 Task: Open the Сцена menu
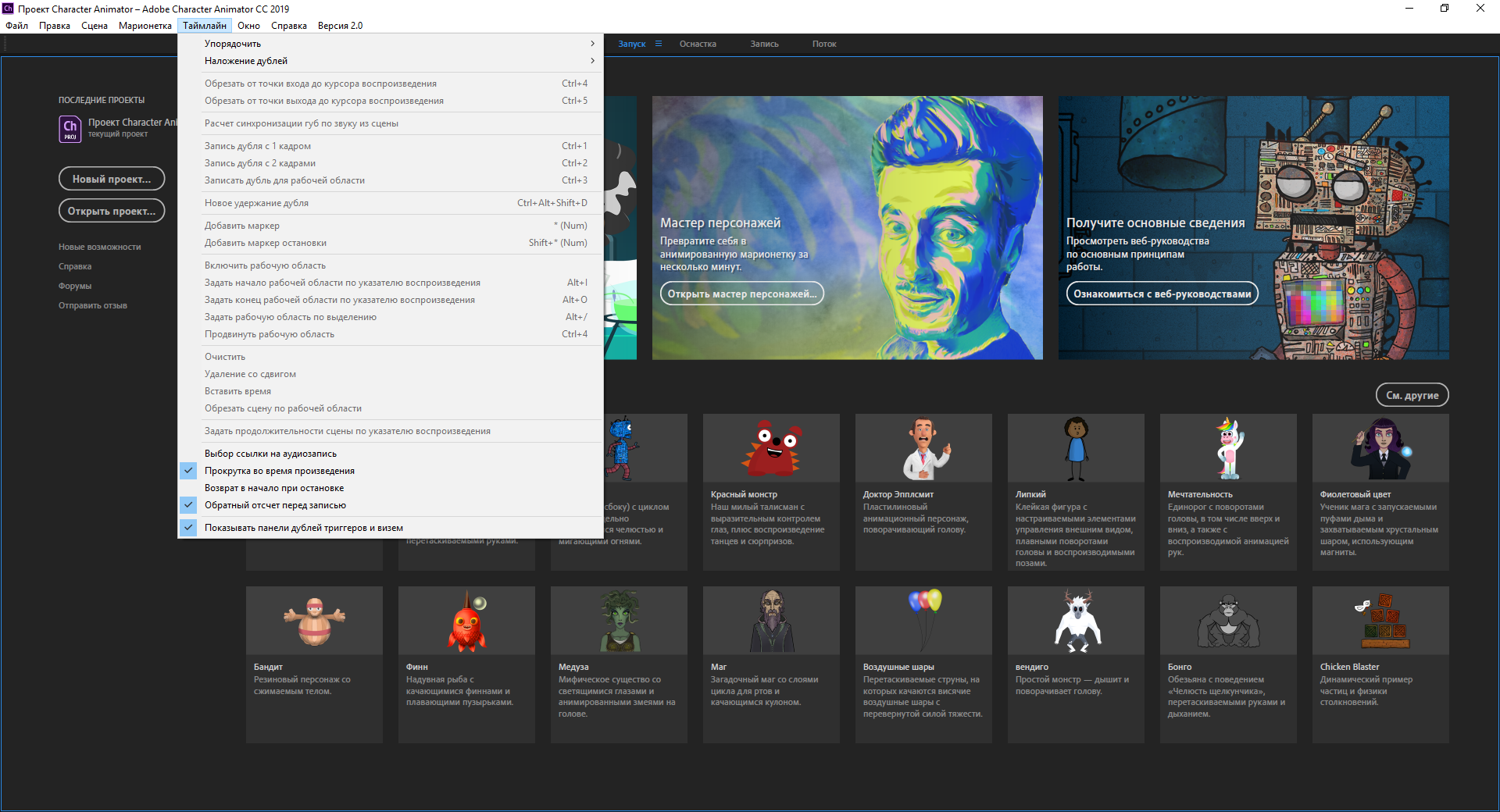(x=95, y=26)
